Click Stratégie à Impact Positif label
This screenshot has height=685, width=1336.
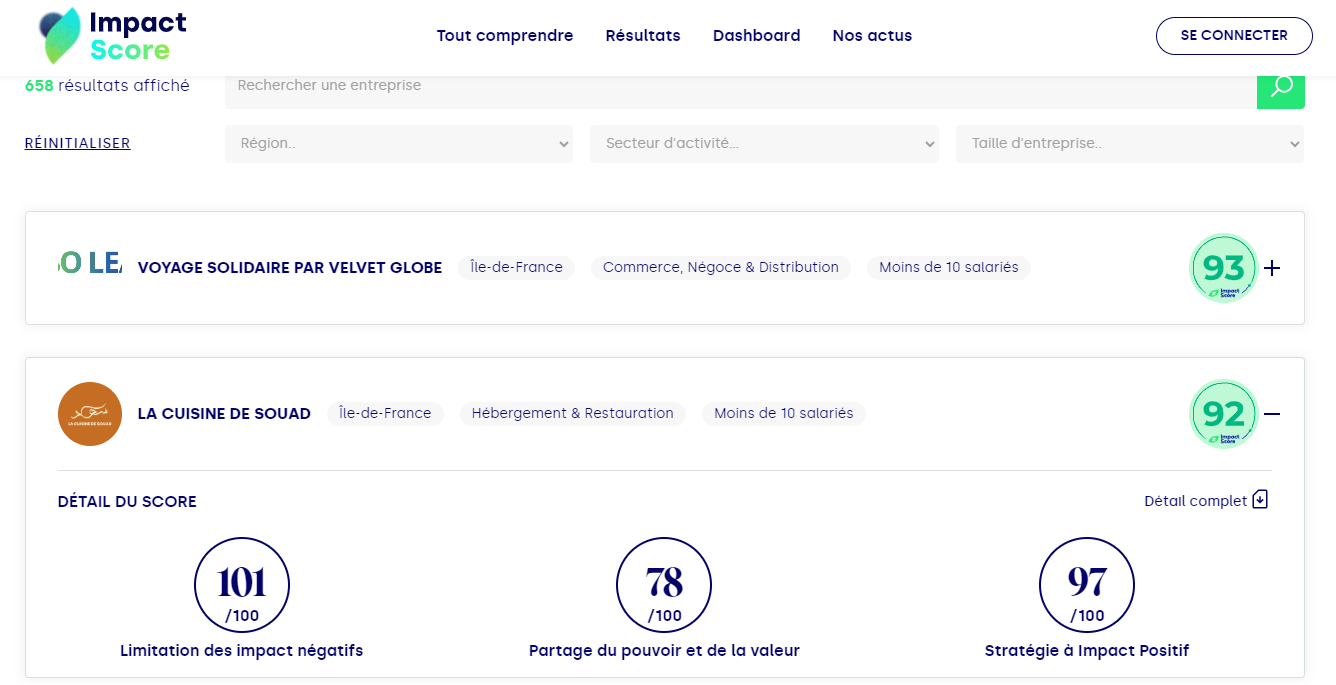click(x=1087, y=651)
